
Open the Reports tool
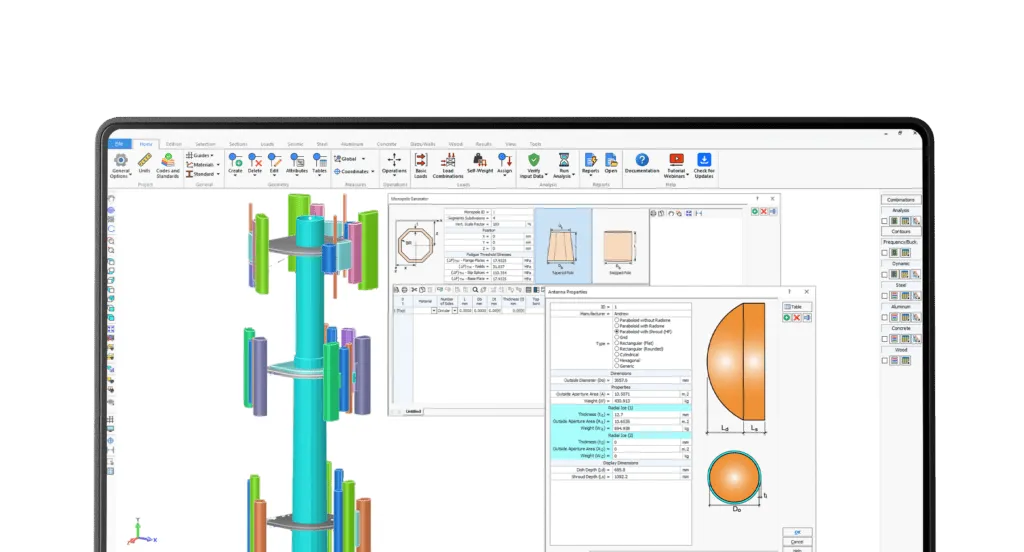coord(590,163)
